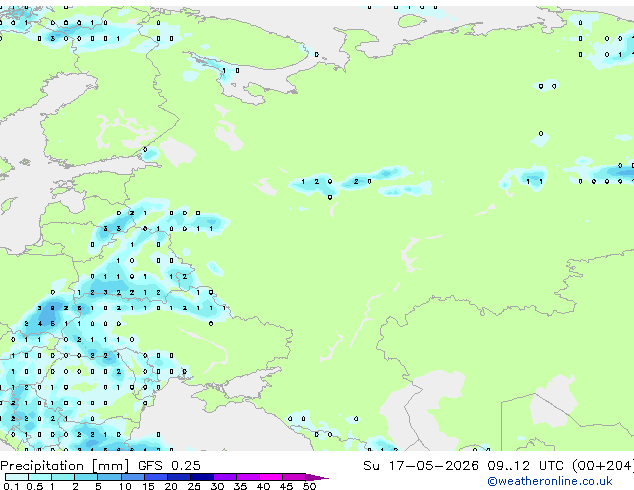The image size is (634, 490).
Task: Click the 15–20 mm legend color box
Action: click(x=155, y=477)
